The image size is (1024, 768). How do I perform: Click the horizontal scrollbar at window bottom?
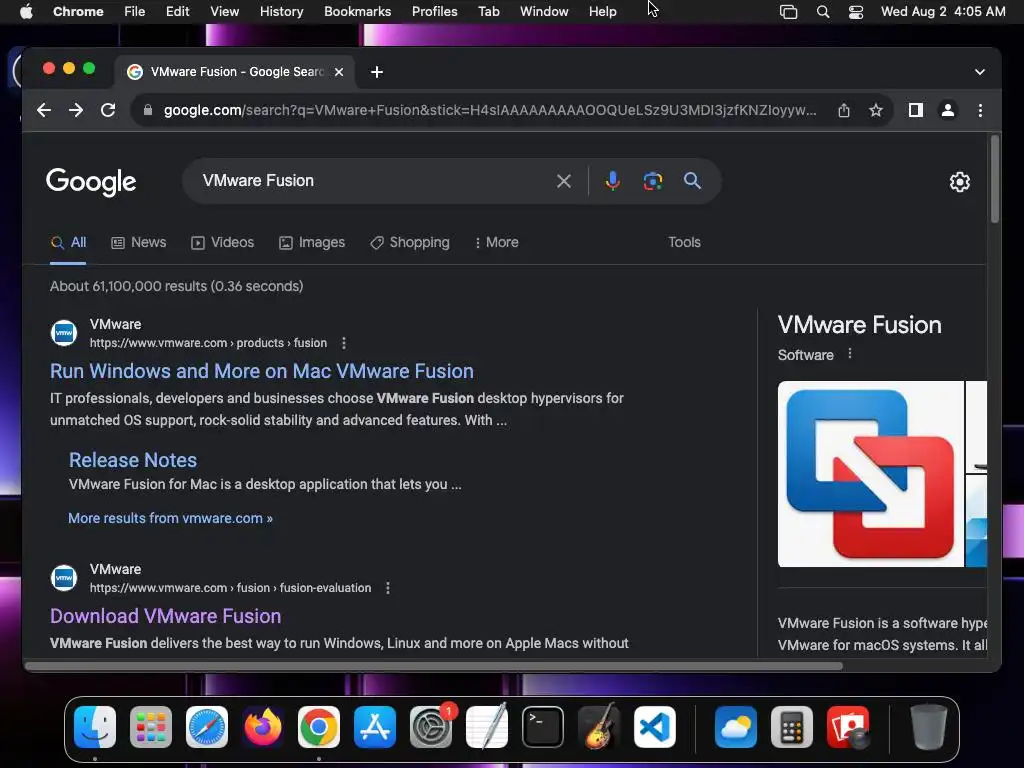(434, 666)
